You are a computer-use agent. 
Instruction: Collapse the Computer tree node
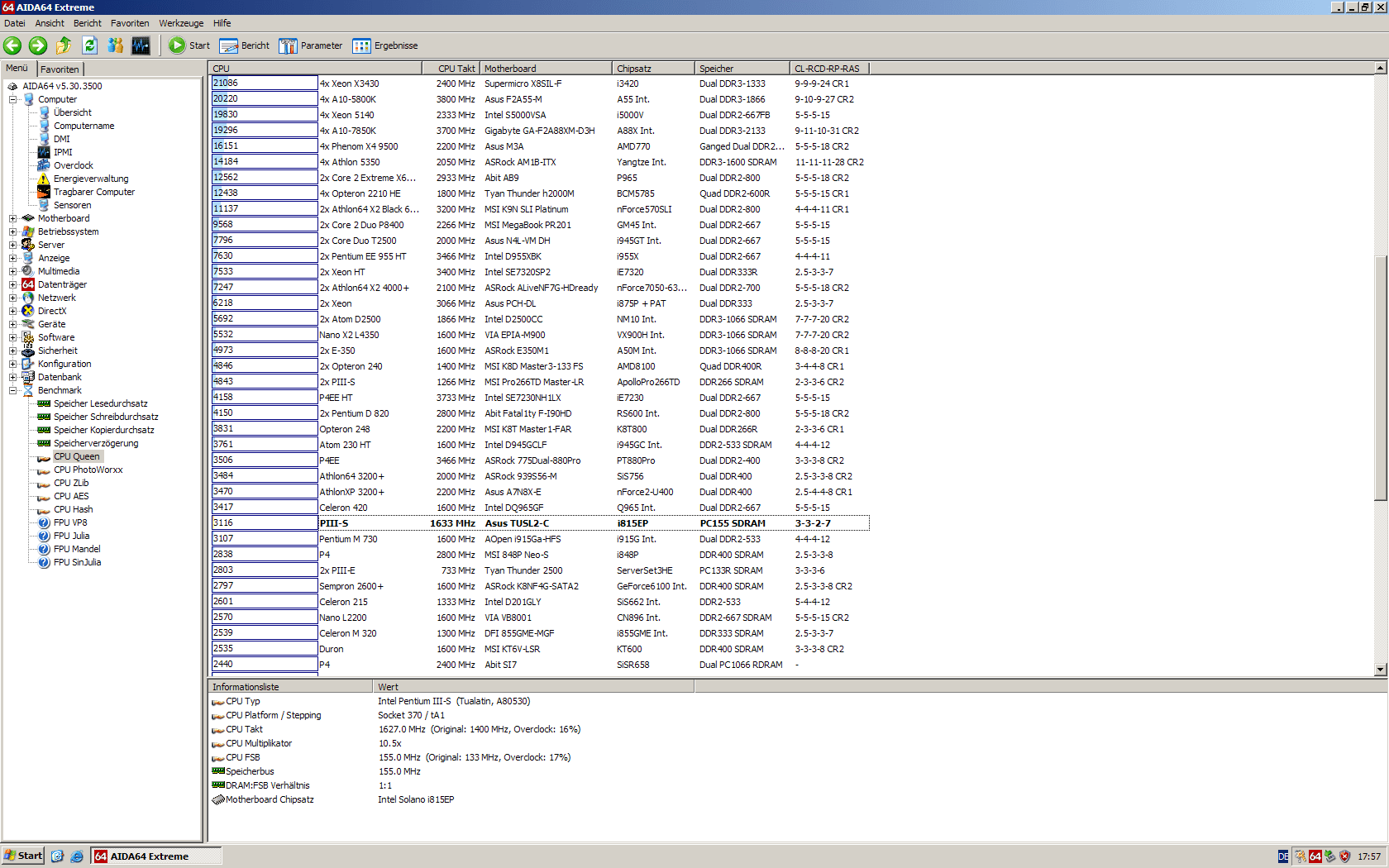pyautogui.click(x=13, y=99)
